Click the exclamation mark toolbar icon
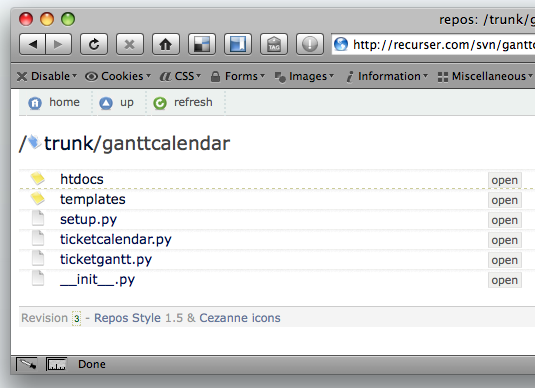Viewport: 535px width, 388px height. point(310,44)
